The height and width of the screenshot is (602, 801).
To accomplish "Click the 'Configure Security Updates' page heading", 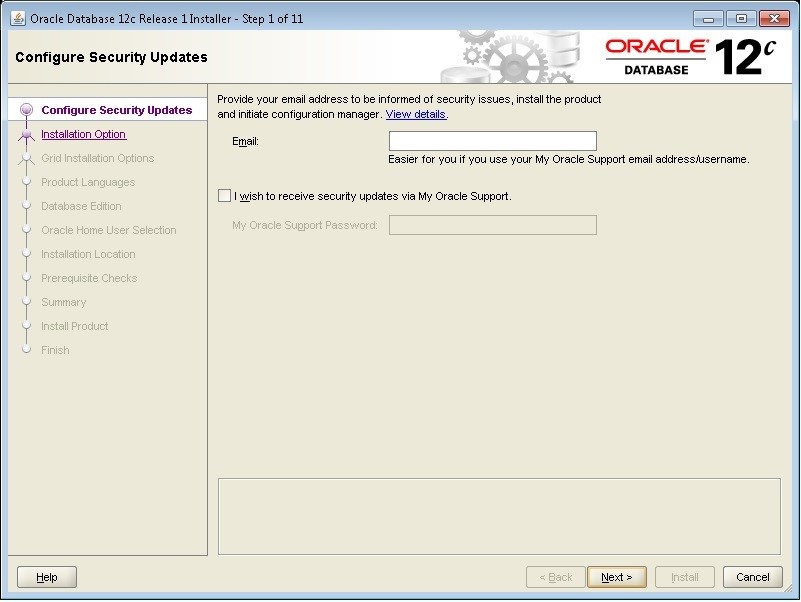I will [111, 57].
